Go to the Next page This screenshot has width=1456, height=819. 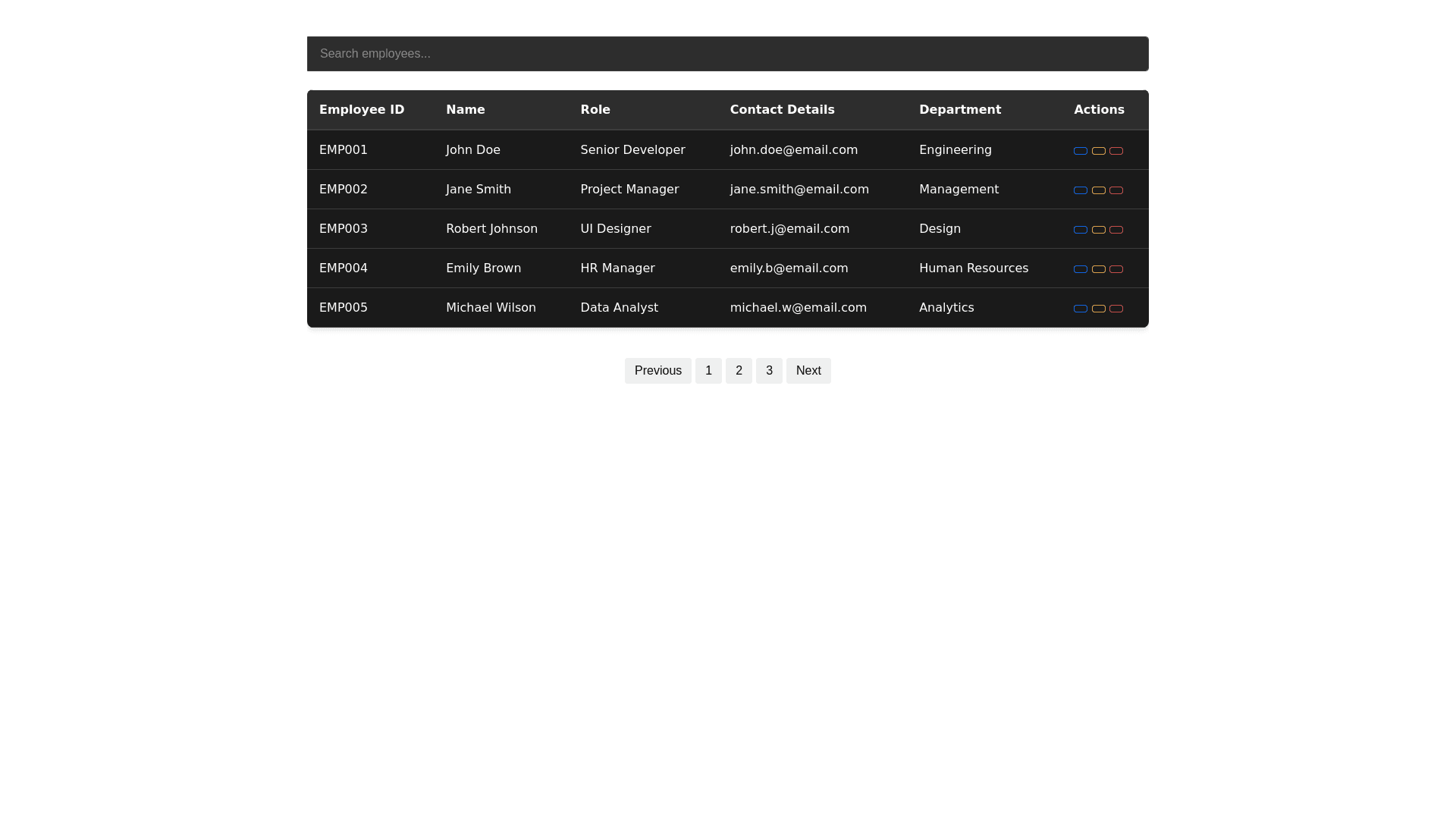808,371
